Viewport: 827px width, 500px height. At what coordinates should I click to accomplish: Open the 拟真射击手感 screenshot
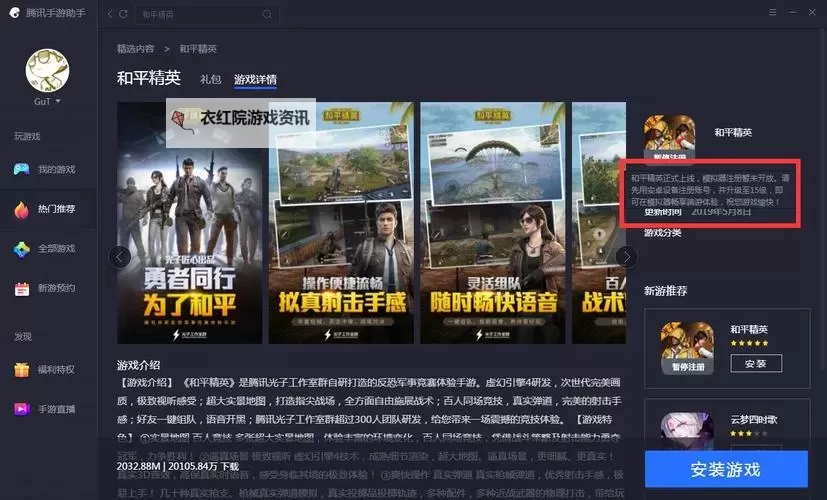[341, 223]
